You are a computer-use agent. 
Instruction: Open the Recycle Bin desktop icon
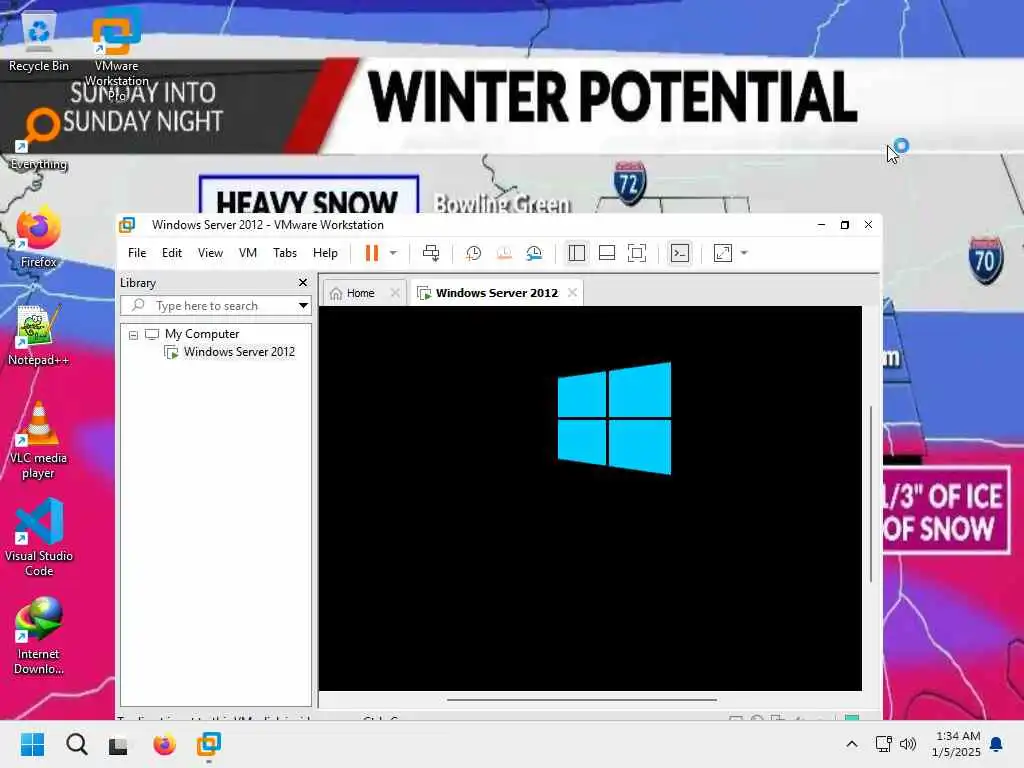click(x=39, y=40)
